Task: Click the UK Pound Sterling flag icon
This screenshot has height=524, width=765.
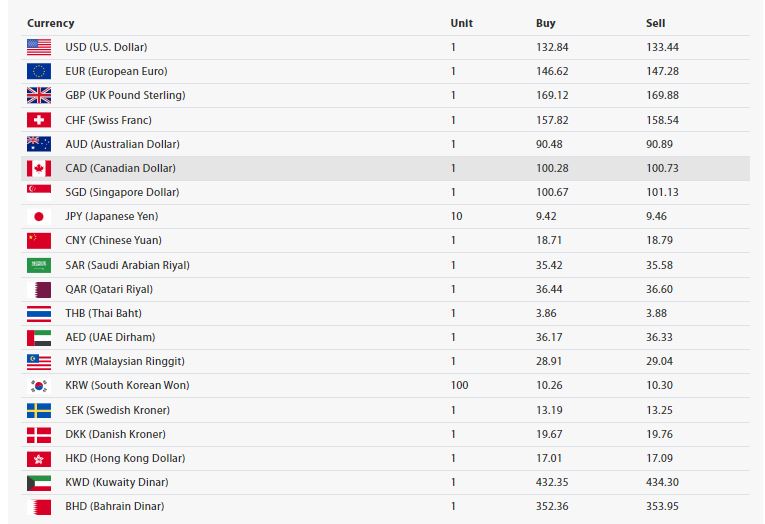Action: pyautogui.click(x=39, y=95)
